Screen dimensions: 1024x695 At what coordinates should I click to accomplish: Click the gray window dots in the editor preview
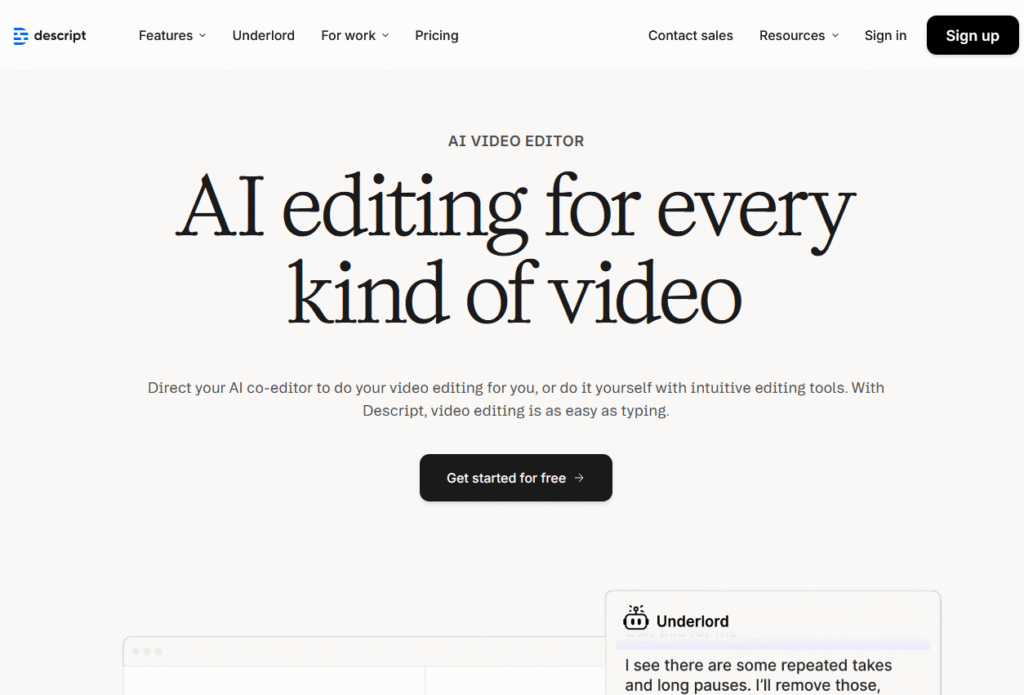click(147, 652)
